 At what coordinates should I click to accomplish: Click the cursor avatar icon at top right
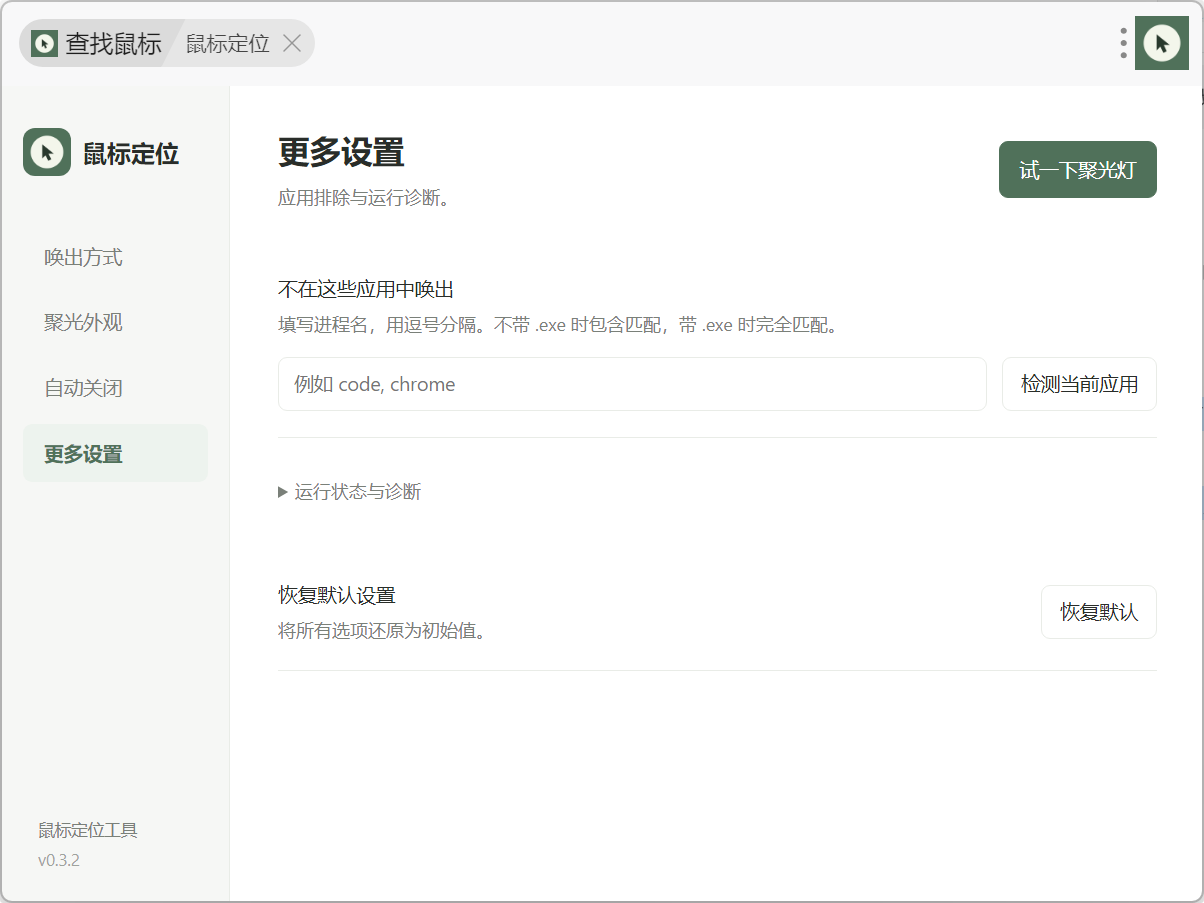1161,43
